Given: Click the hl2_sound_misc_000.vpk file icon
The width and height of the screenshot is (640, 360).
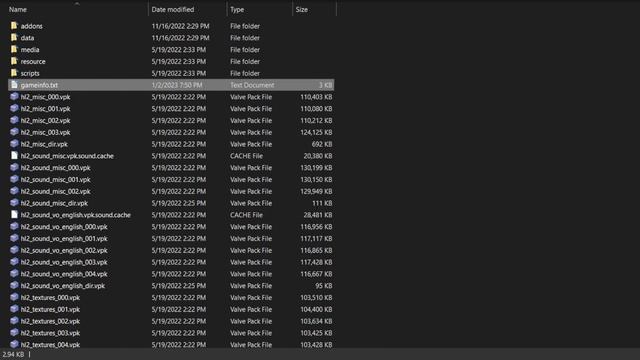Looking at the screenshot, I should 14,168.
